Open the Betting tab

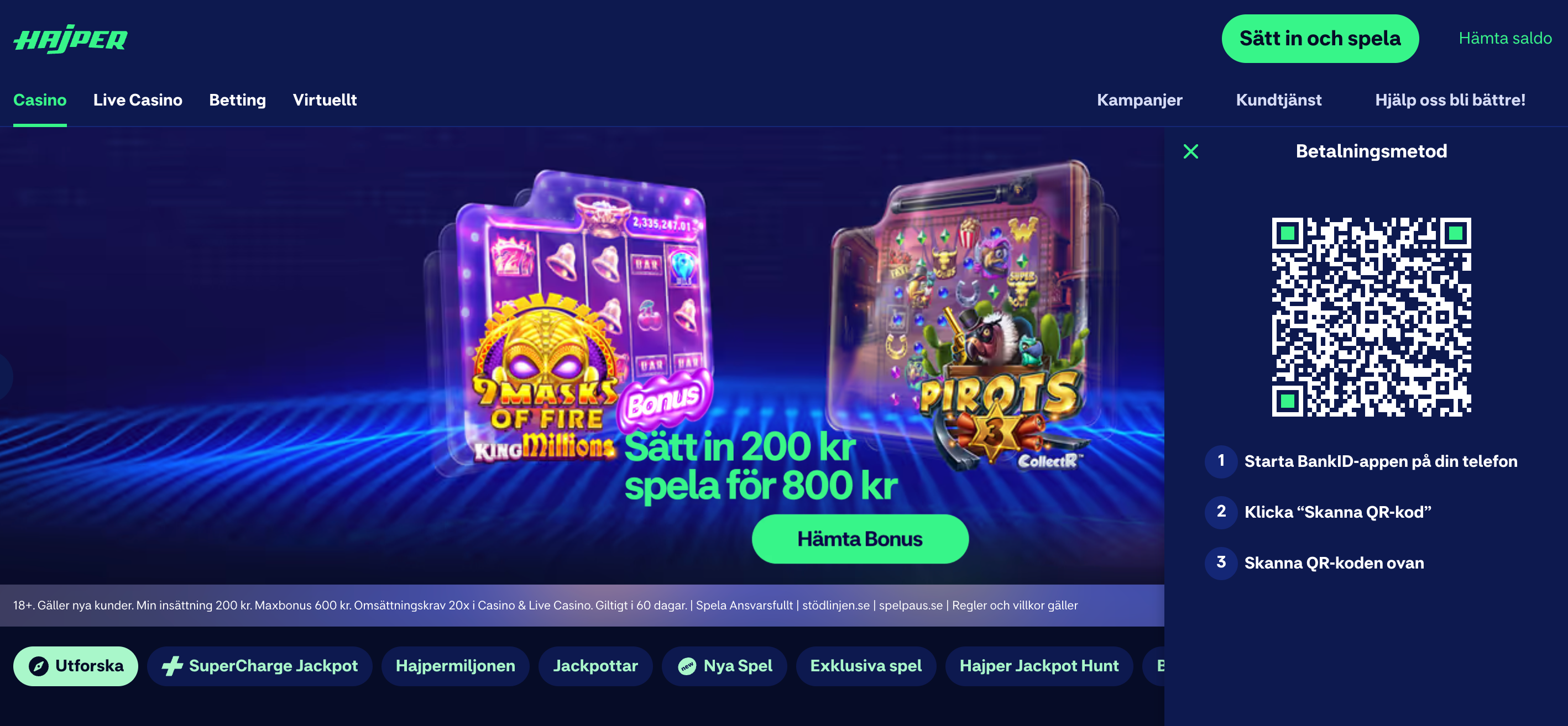click(x=237, y=99)
